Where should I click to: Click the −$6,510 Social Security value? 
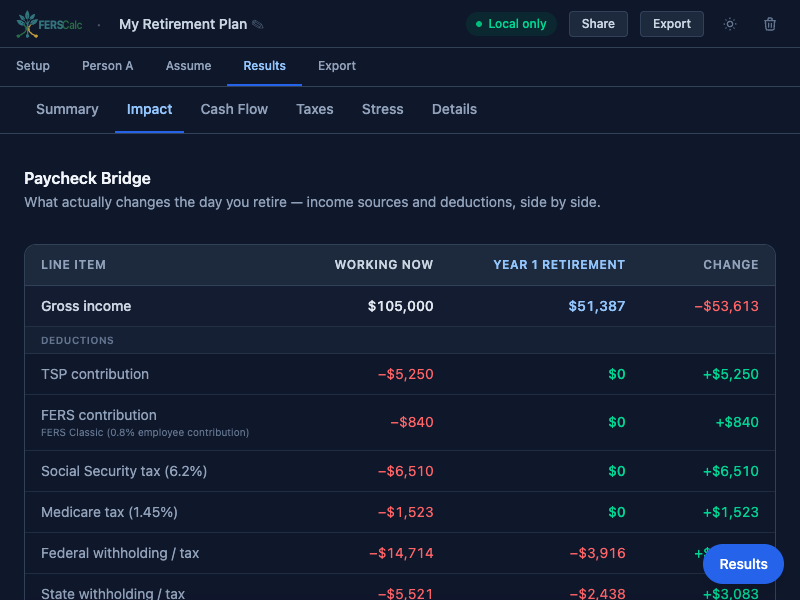click(x=406, y=471)
